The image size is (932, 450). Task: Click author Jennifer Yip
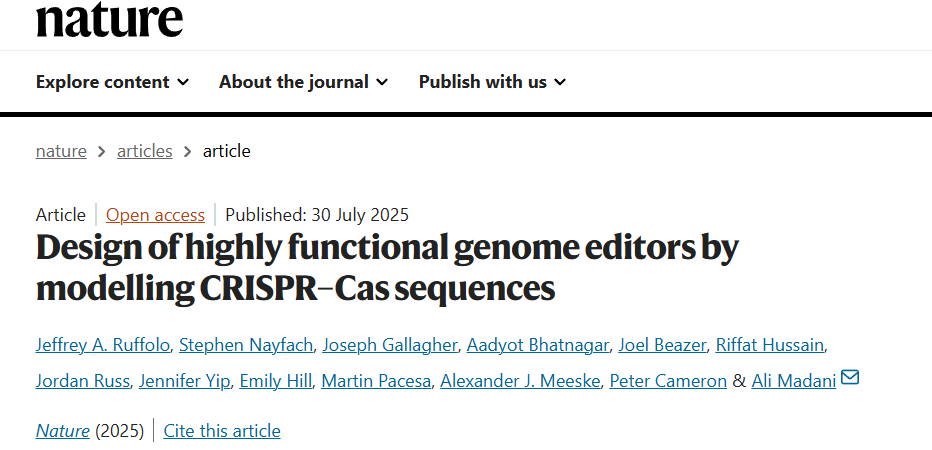(184, 381)
